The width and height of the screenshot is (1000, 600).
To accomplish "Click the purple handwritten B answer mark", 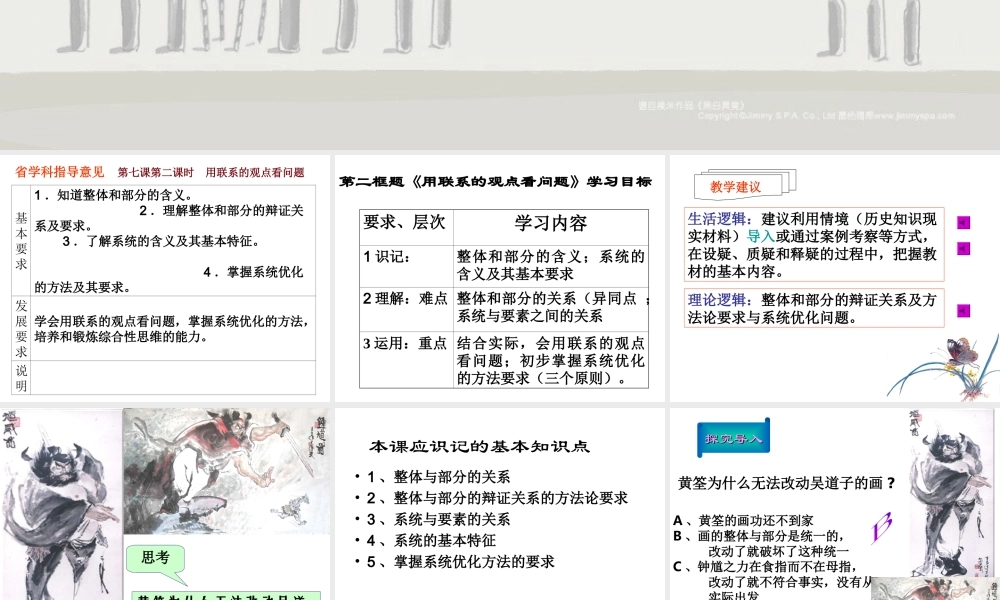I will pyautogui.click(x=882, y=527).
